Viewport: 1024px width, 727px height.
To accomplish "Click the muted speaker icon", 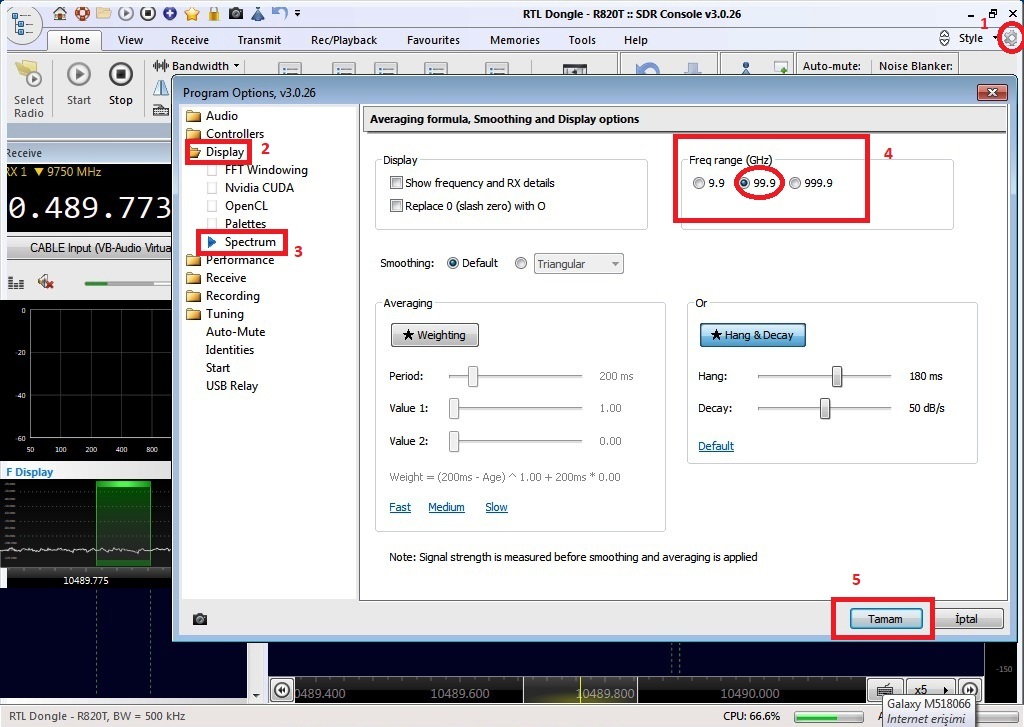I will tap(46, 283).
